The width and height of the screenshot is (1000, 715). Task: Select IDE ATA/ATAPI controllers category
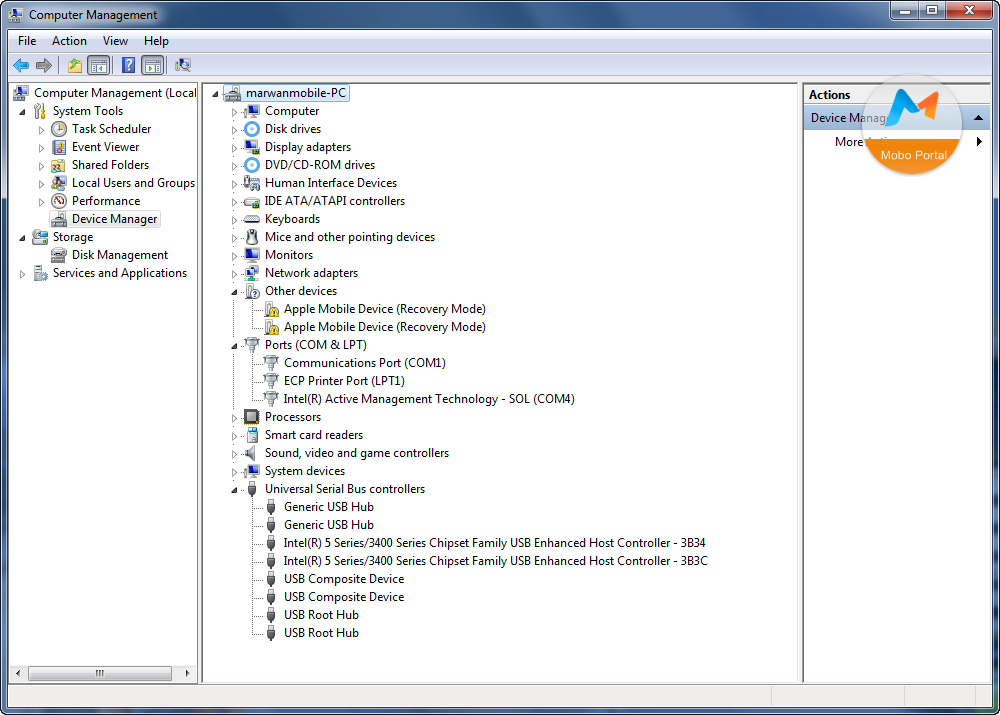pyautogui.click(x=335, y=201)
